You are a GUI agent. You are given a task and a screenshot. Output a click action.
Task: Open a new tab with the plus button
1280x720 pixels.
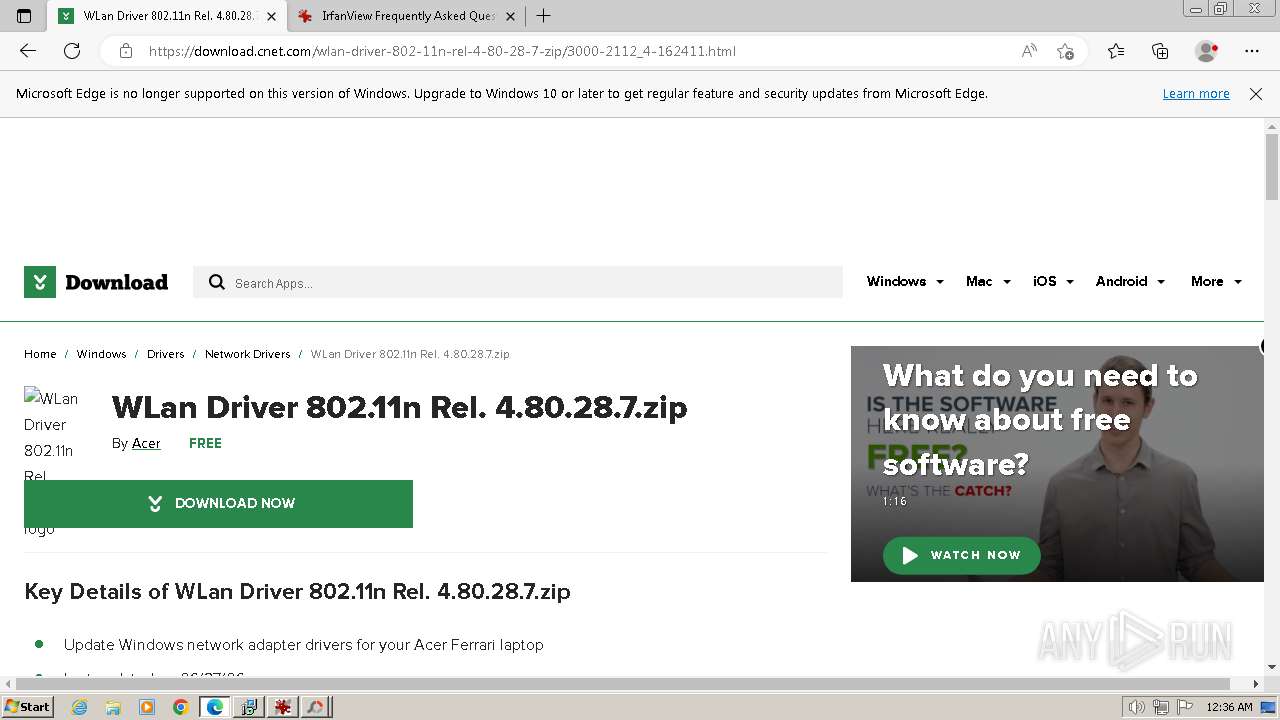point(543,16)
